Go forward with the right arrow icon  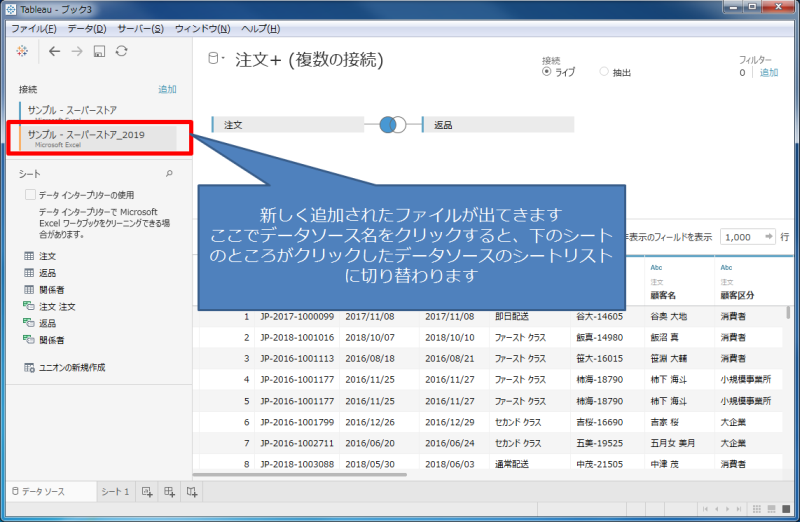pos(77,51)
